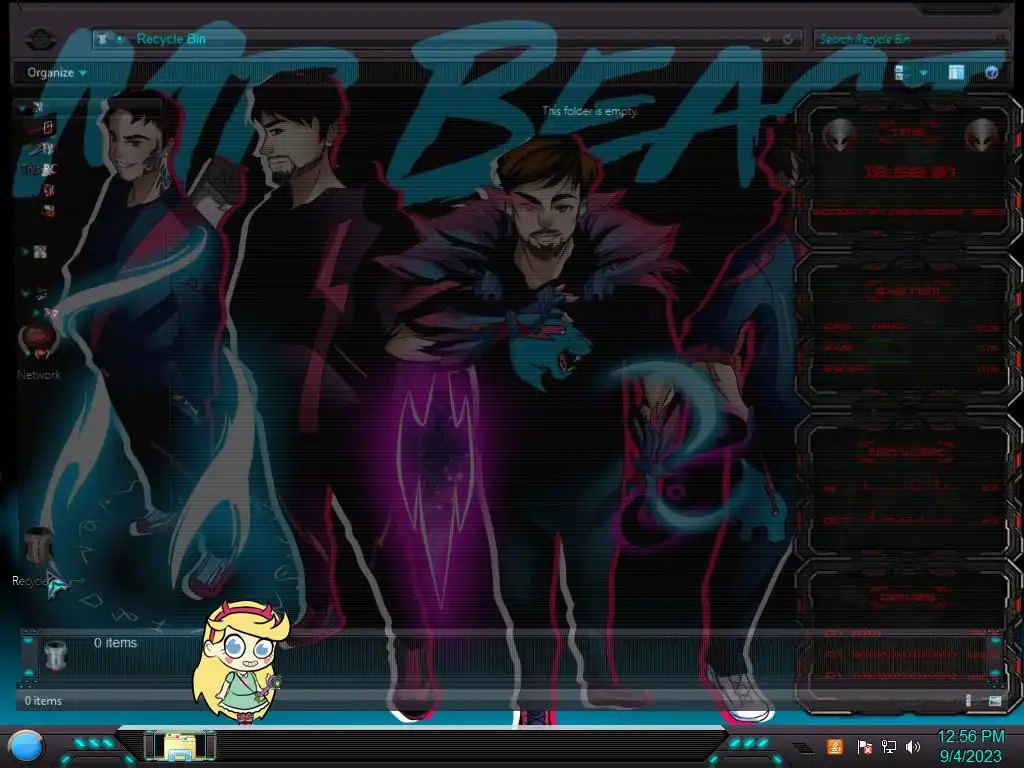Toggle the preview pane
The width and height of the screenshot is (1024, 768).
[956, 72]
